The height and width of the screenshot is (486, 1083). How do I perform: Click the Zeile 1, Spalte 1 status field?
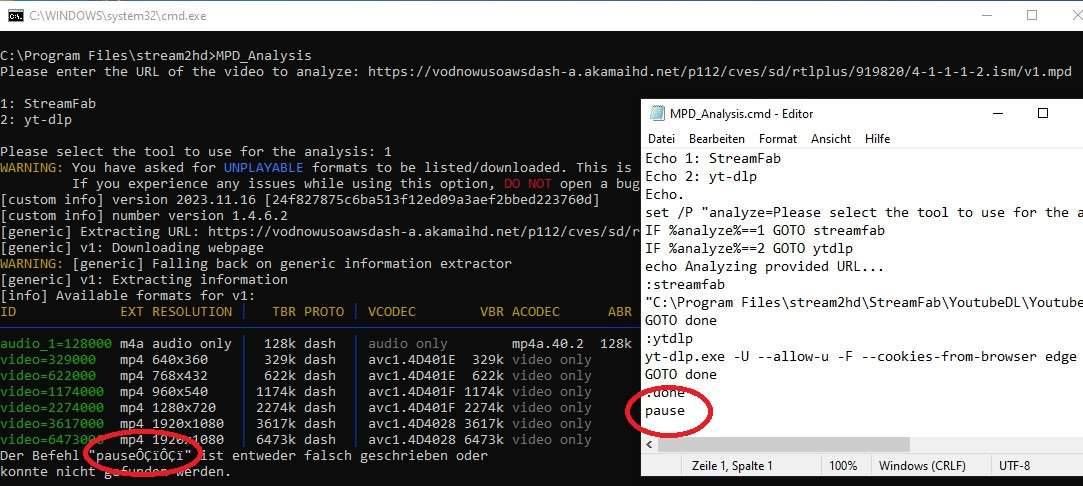coord(732,466)
